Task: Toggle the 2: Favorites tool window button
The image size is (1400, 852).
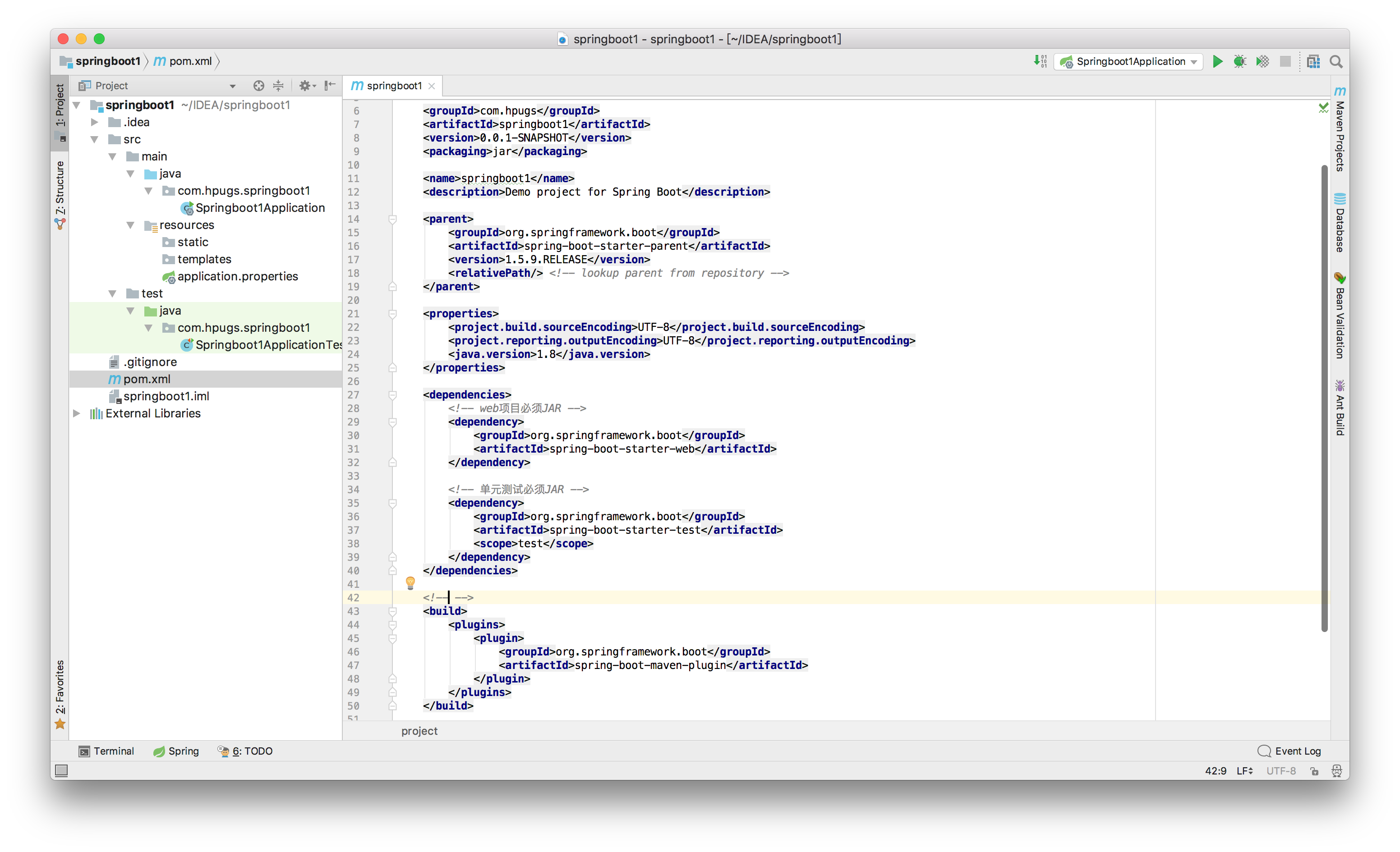Action: point(60,694)
